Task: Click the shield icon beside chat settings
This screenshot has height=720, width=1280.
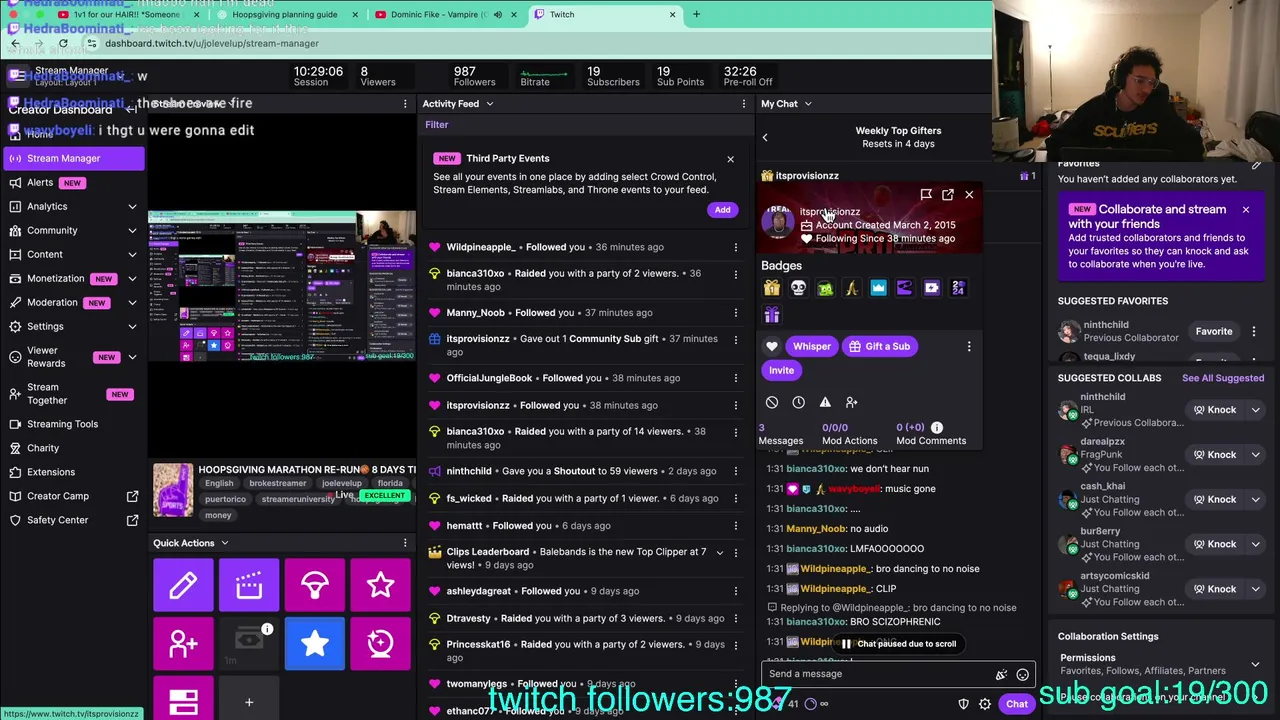Action: click(964, 704)
